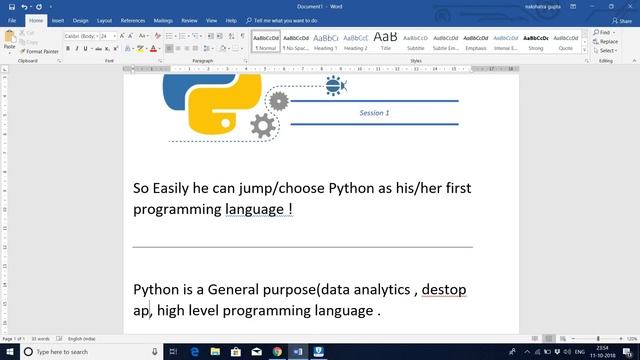Toggle Italic formatting

(76, 49)
